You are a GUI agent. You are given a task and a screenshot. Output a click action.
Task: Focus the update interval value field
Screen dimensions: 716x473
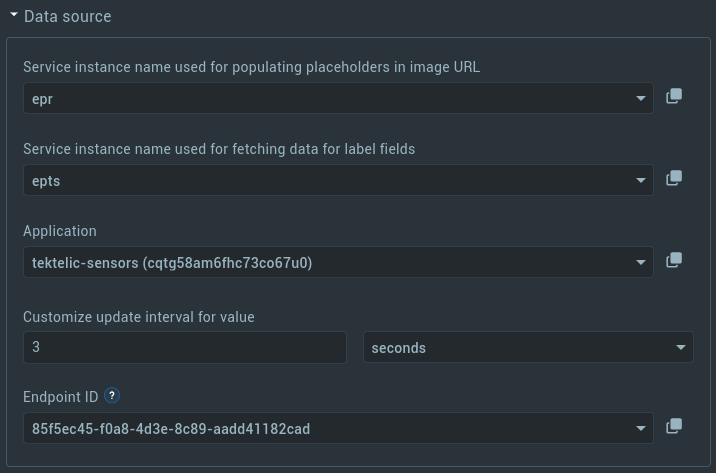point(185,347)
